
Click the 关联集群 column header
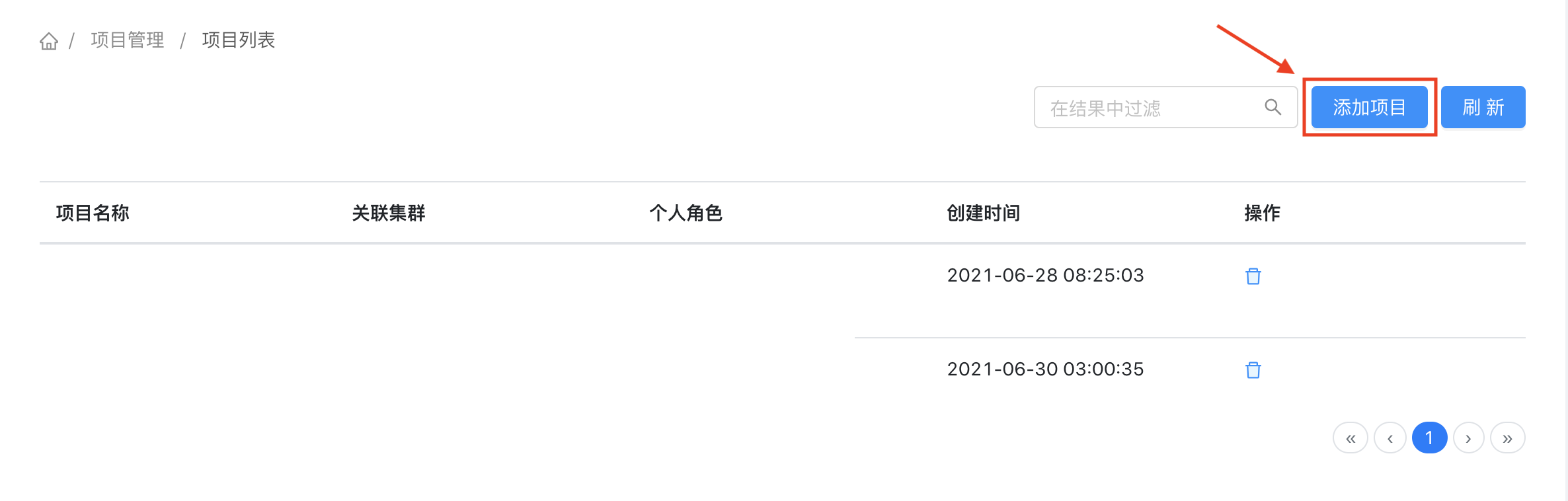389,213
